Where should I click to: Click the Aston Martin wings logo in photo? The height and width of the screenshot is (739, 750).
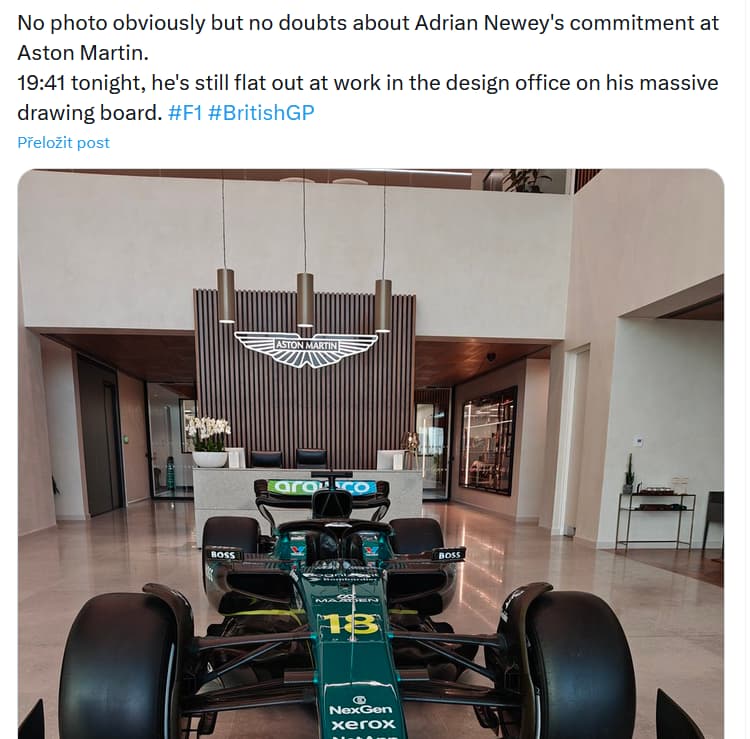coord(306,349)
